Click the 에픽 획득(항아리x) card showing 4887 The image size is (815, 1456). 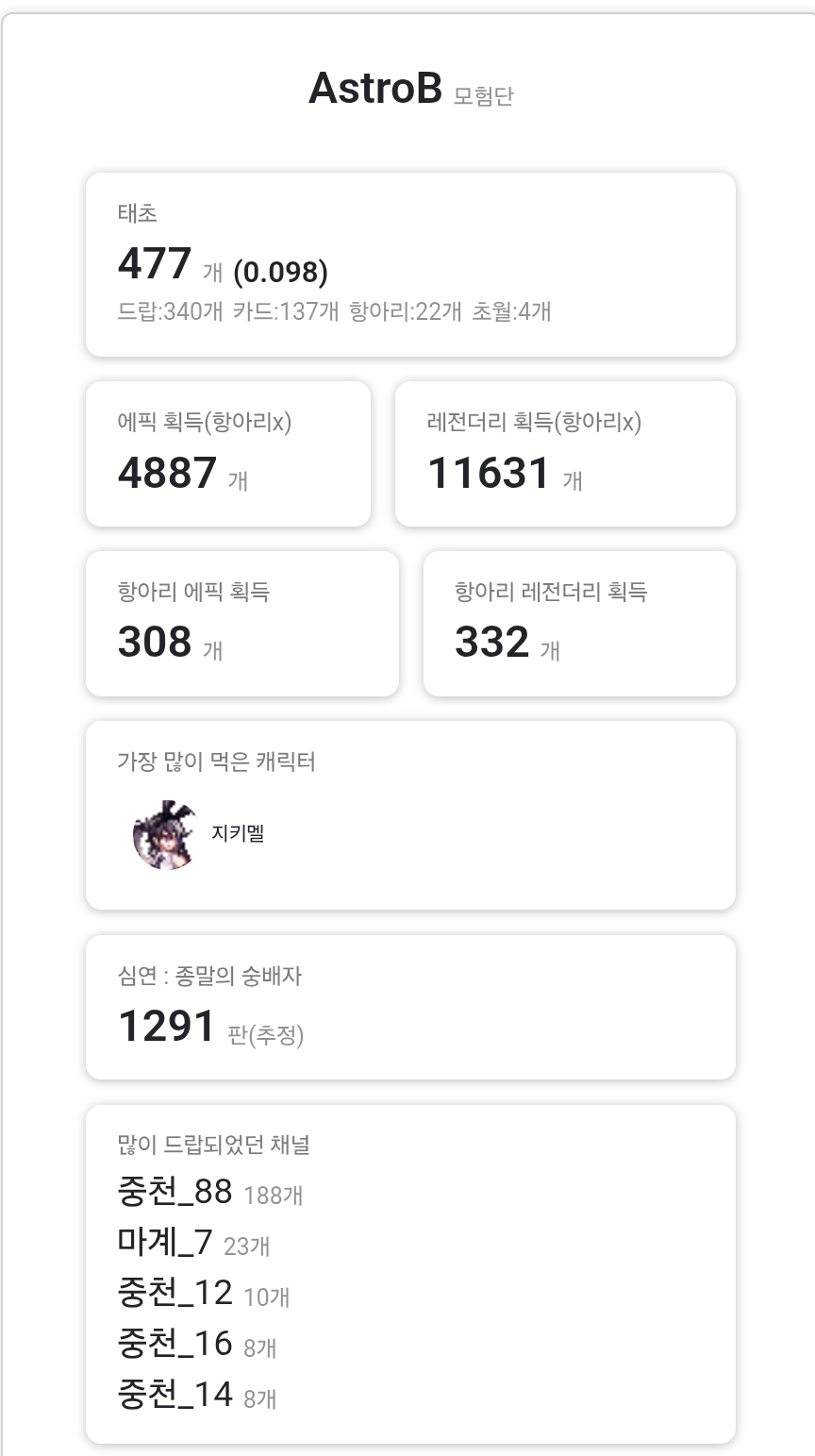(x=227, y=454)
